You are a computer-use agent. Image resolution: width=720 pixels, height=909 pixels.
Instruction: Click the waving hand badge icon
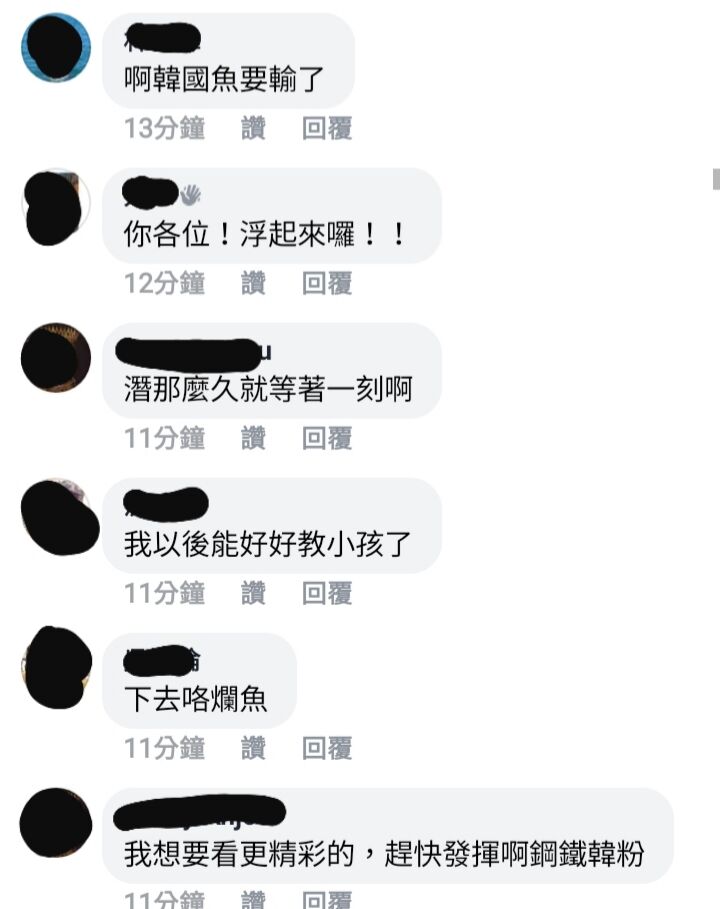[x=190, y=195]
